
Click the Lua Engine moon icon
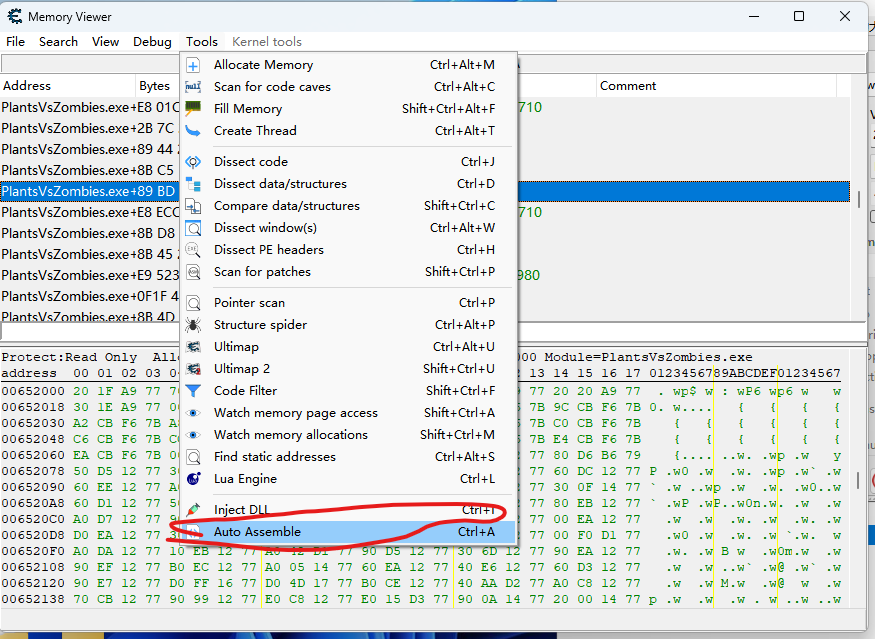pyautogui.click(x=194, y=479)
